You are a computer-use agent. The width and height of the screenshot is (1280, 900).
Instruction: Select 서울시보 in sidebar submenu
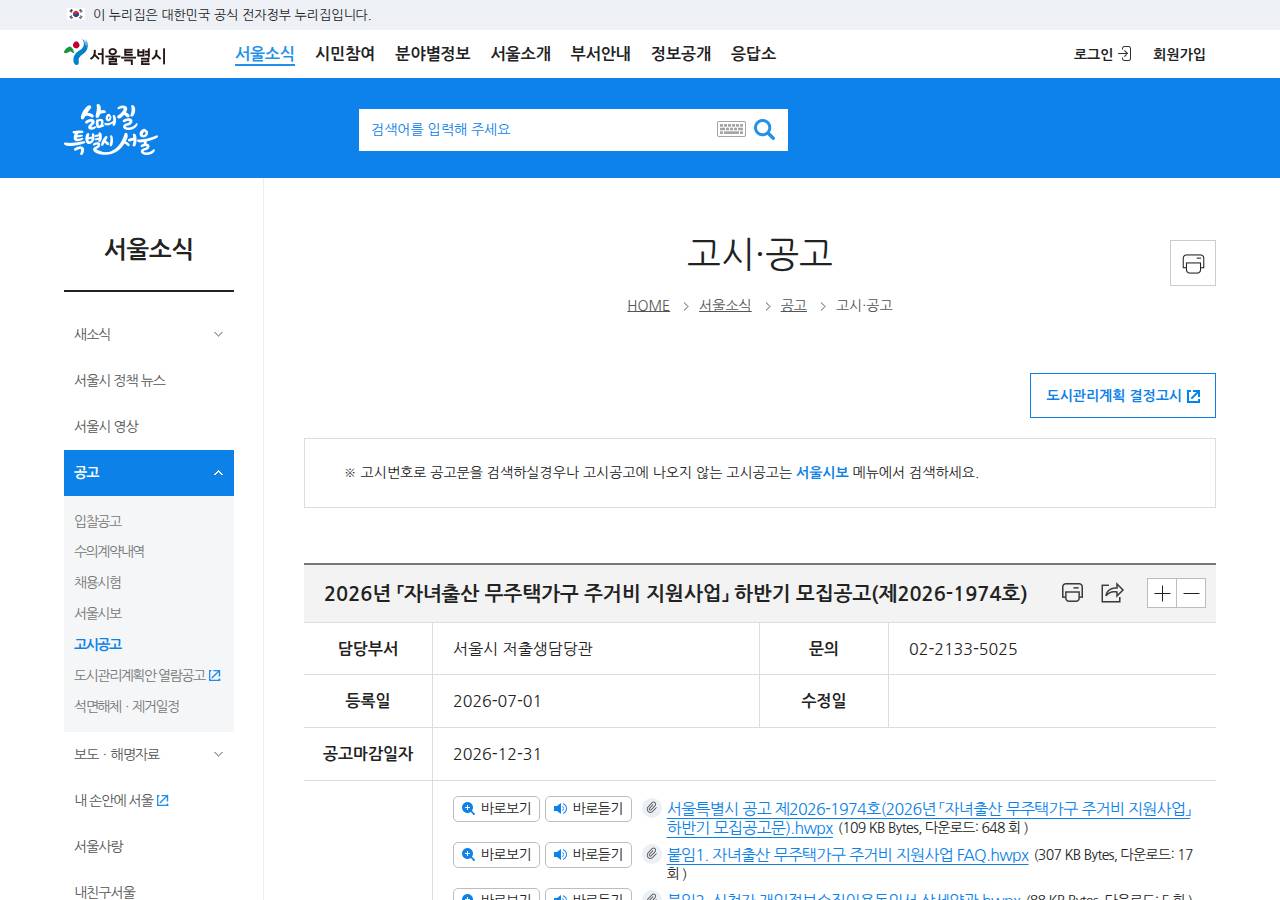[x=98, y=613]
